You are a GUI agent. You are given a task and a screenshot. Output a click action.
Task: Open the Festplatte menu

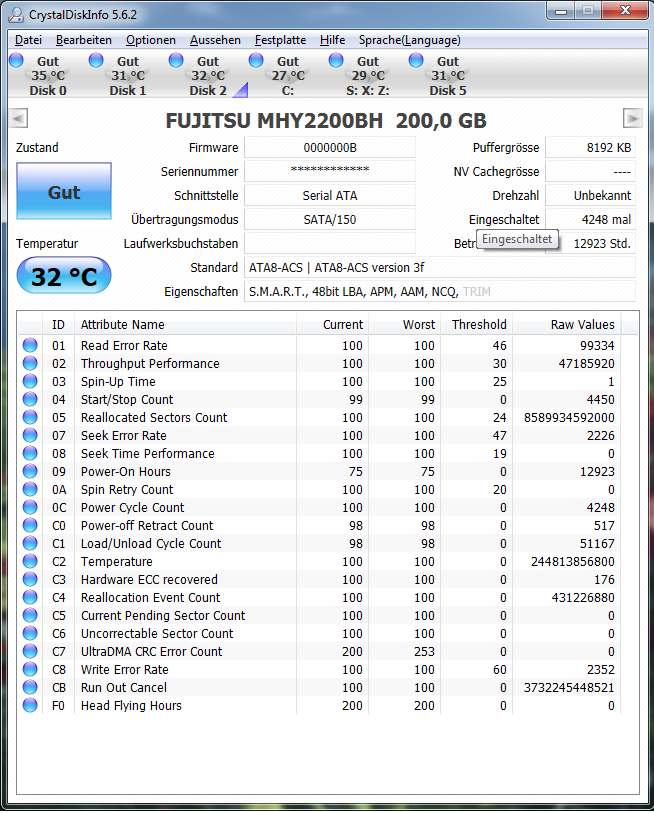click(x=280, y=40)
